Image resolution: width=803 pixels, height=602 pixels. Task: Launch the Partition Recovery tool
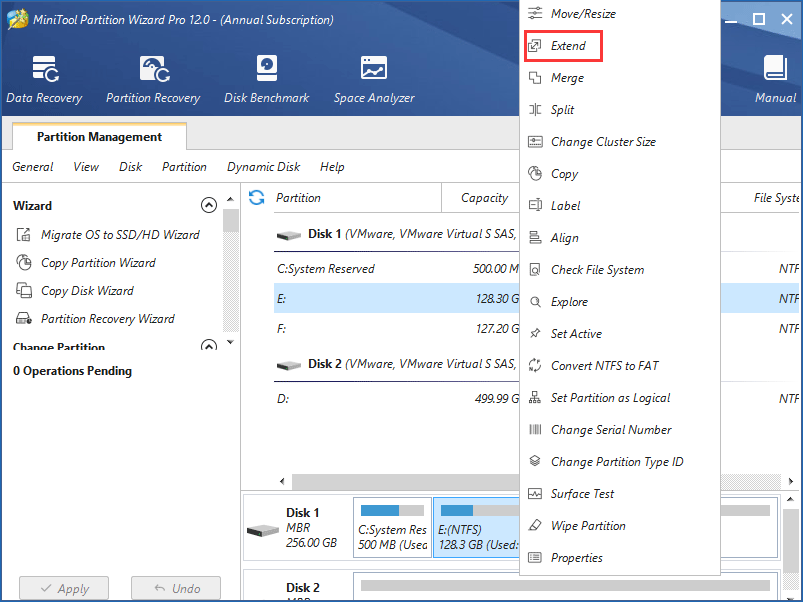coord(153,79)
